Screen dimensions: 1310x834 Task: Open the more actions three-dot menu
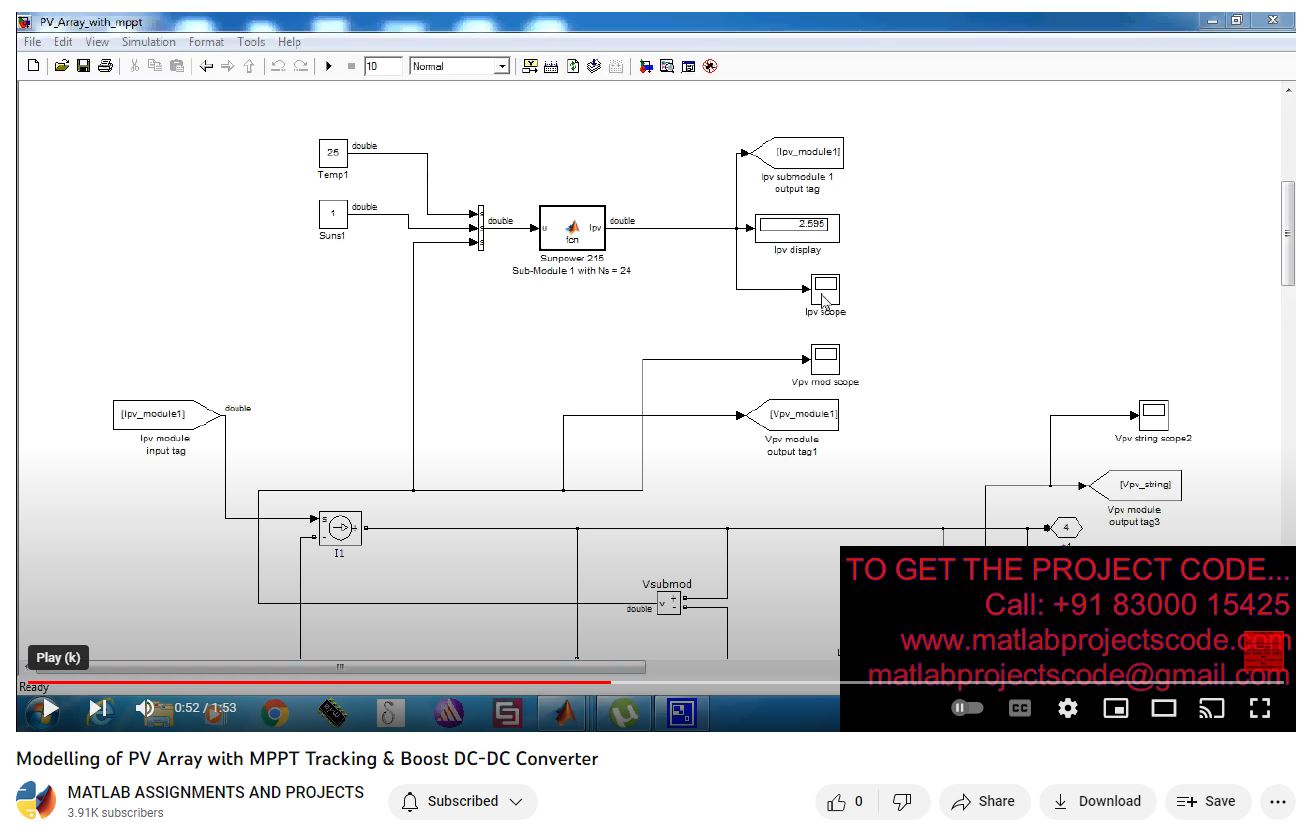pos(1277,801)
